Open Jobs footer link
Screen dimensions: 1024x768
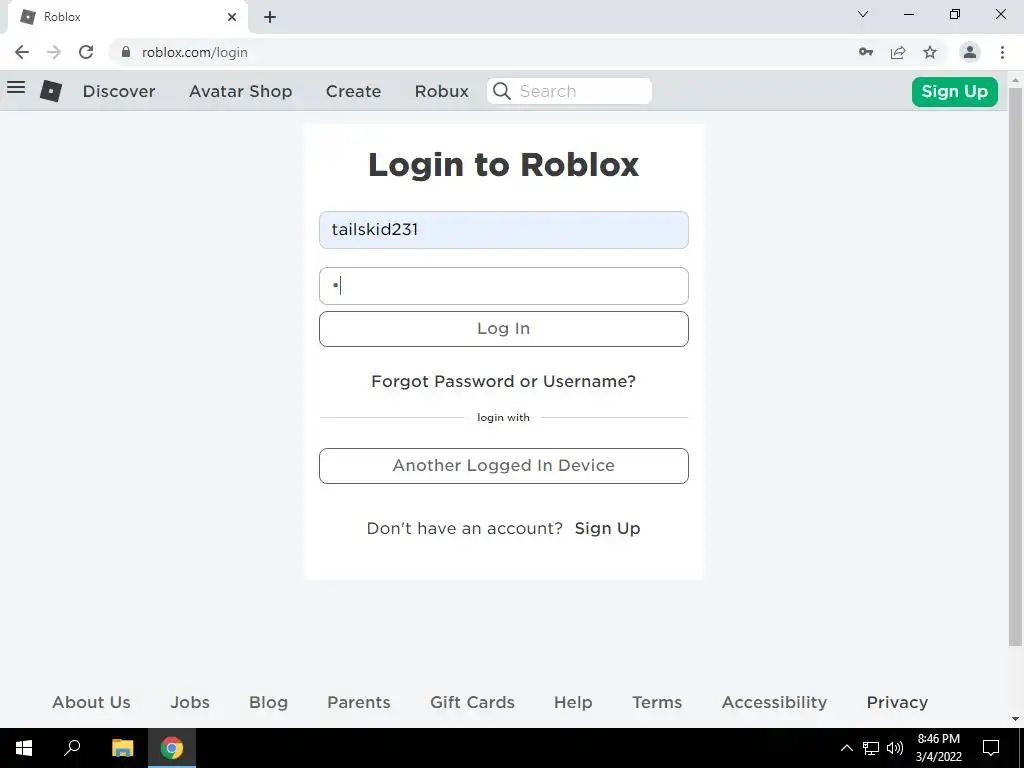[190, 702]
